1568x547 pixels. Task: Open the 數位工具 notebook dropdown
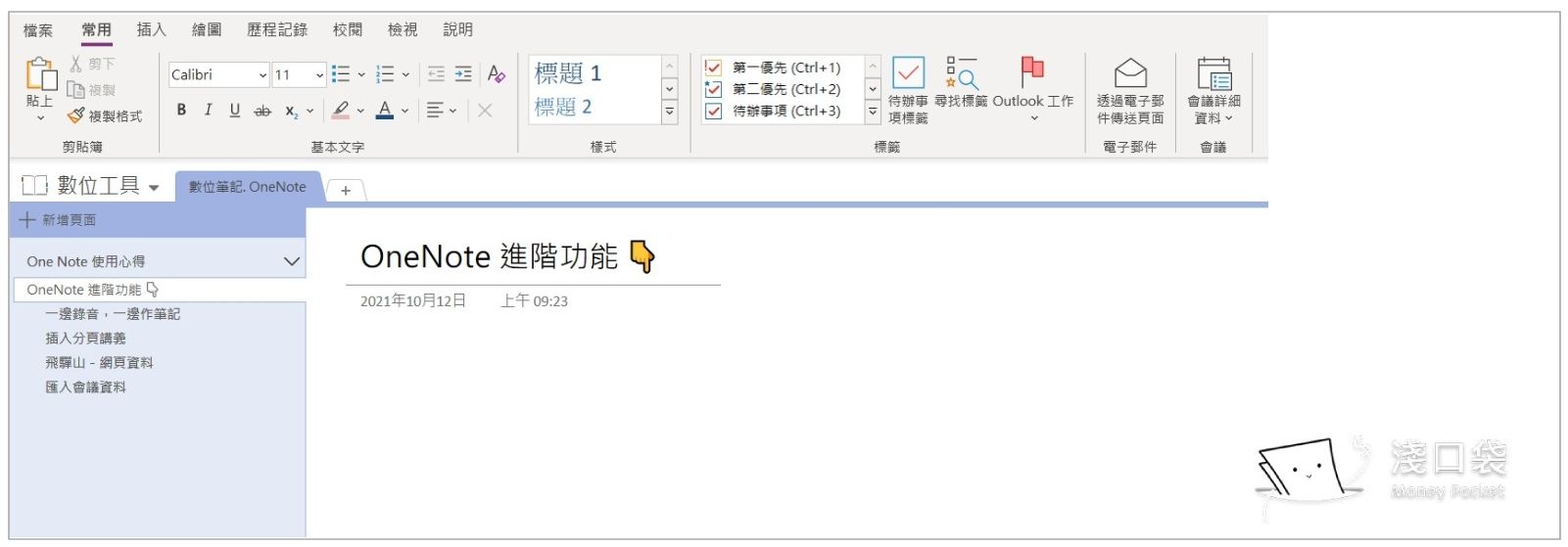point(154,187)
